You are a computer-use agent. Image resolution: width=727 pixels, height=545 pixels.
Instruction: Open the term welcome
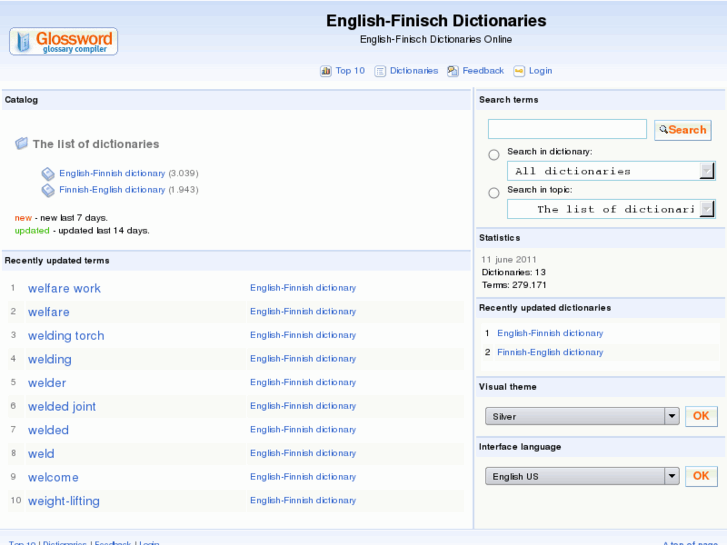click(x=53, y=478)
